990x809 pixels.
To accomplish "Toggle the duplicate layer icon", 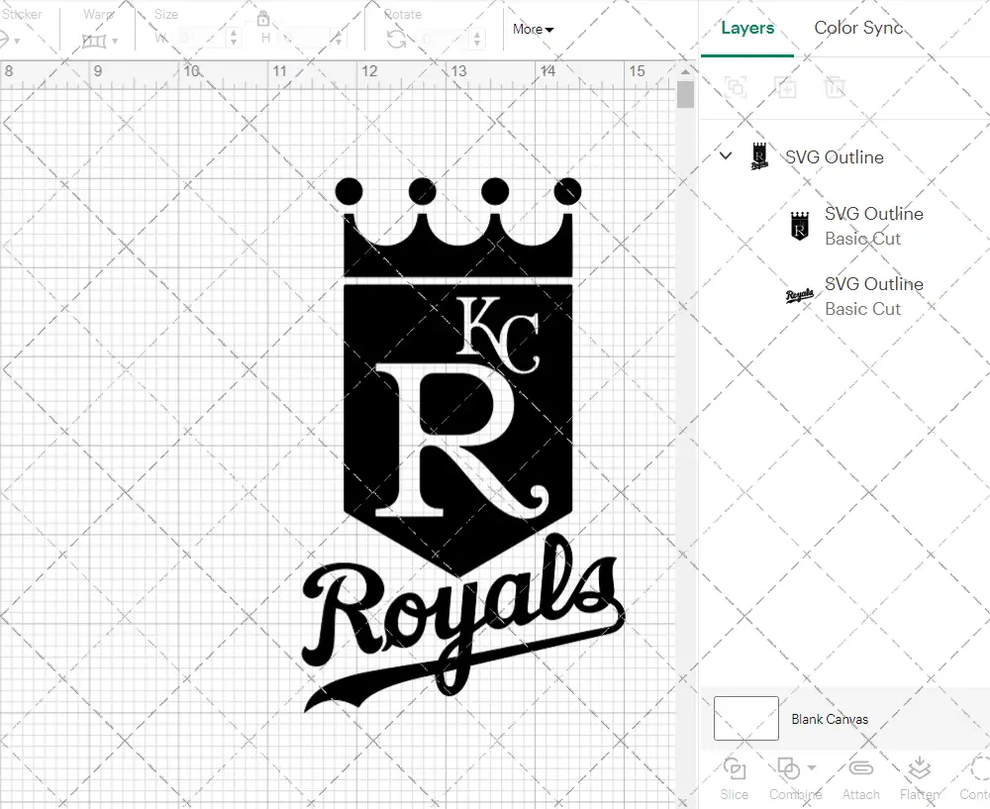I will point(786,87).
